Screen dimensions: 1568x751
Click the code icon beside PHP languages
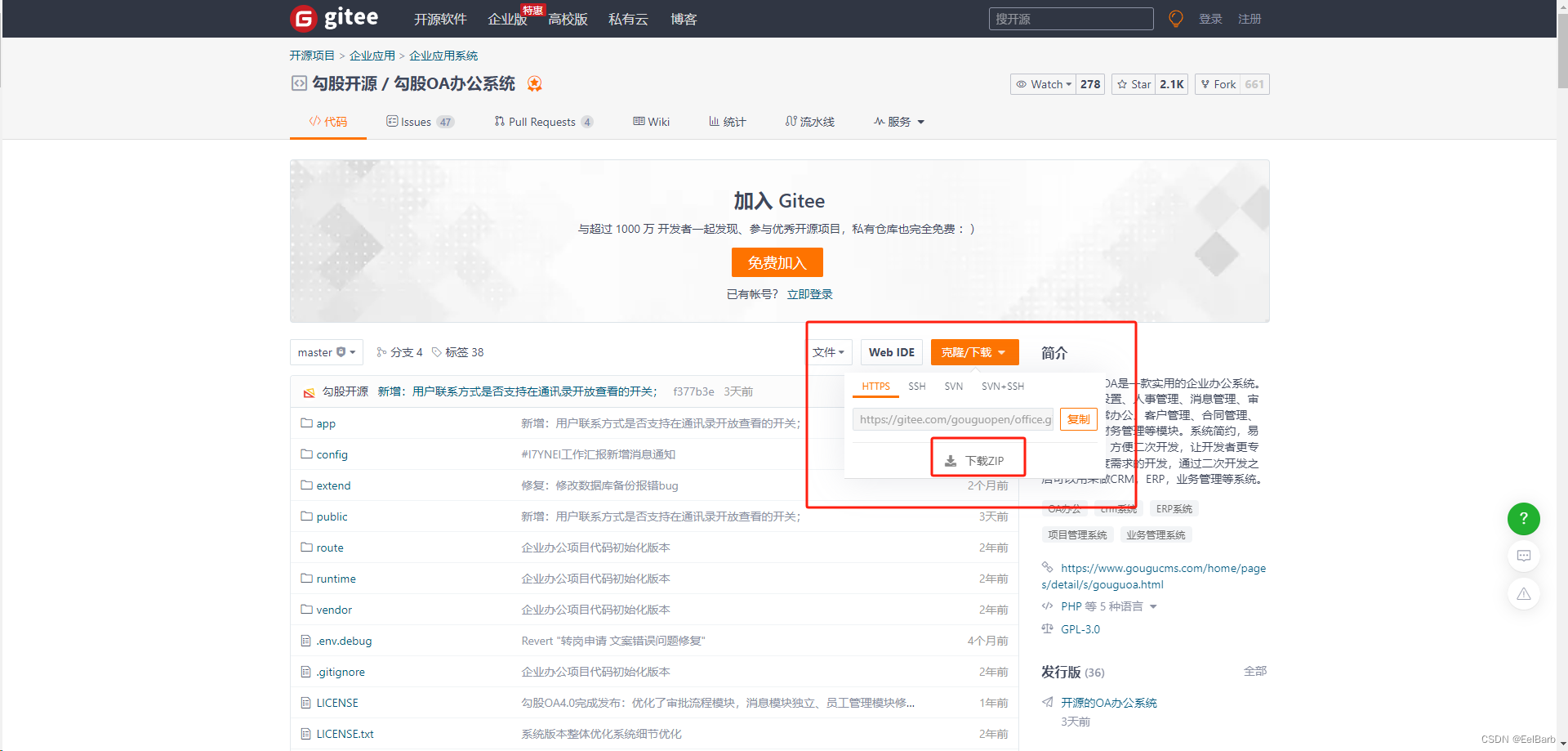pyautogui.click(x=1048, y=606)
